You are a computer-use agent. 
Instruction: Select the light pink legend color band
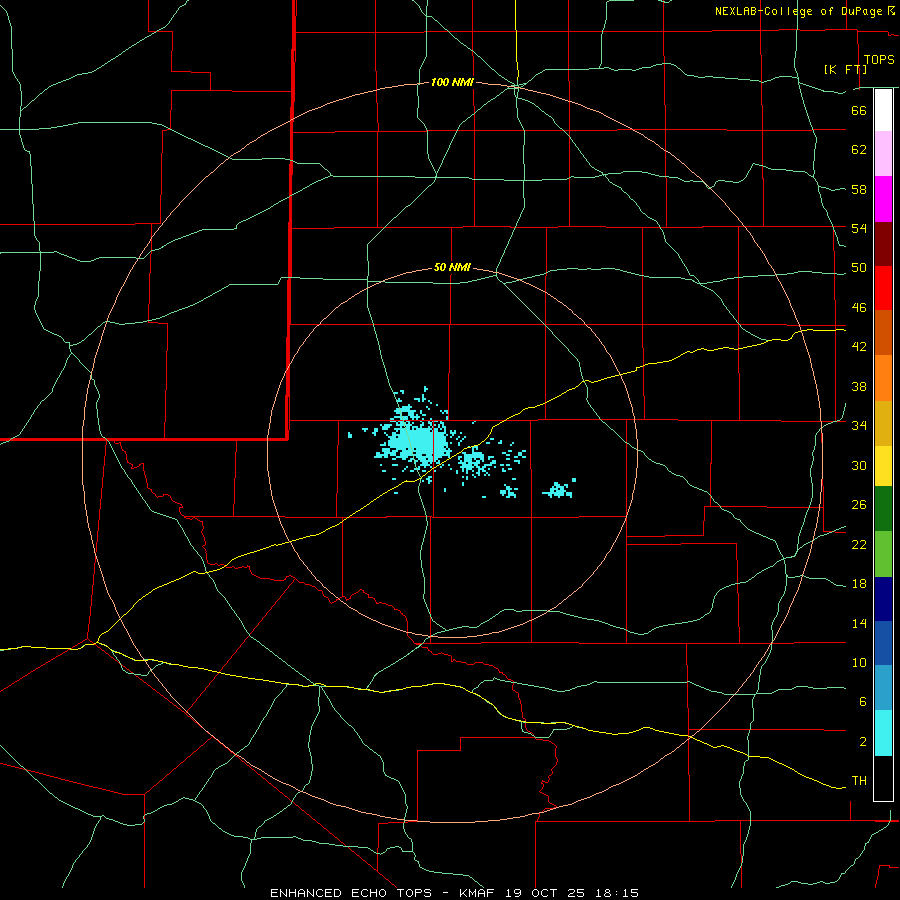883,153
